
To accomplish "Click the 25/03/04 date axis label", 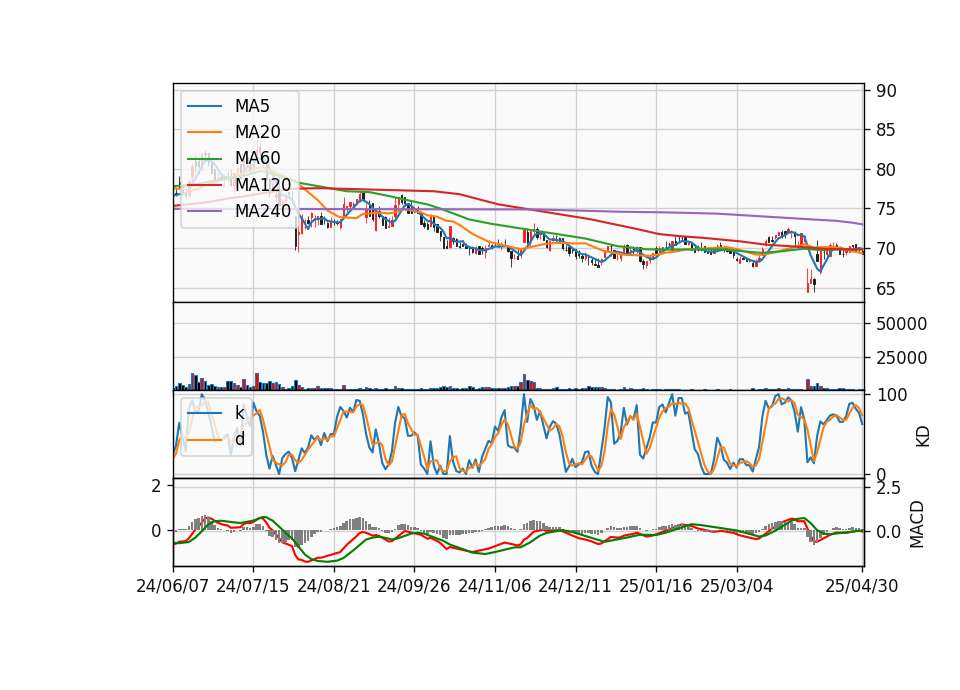I will pos(737,586).
